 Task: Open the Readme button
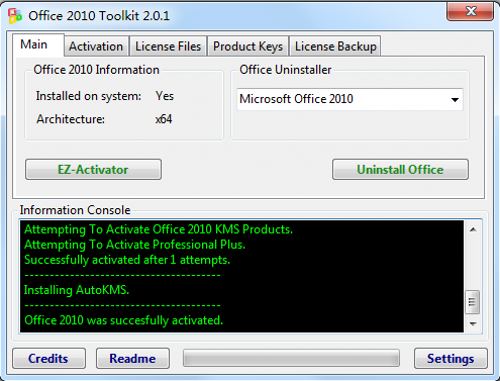(133, 358)
